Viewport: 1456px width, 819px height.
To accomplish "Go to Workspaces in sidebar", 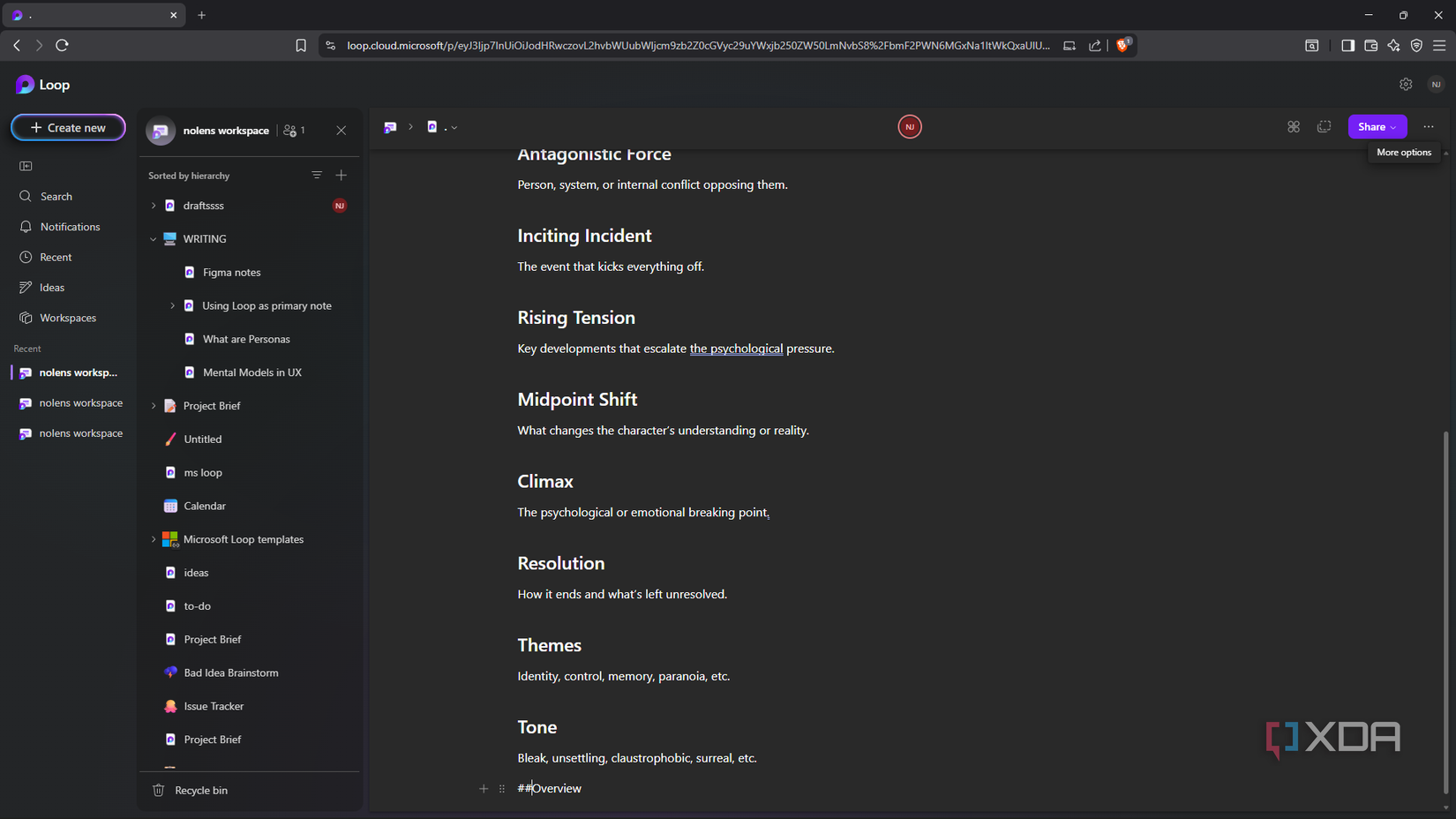I will 68,318.
